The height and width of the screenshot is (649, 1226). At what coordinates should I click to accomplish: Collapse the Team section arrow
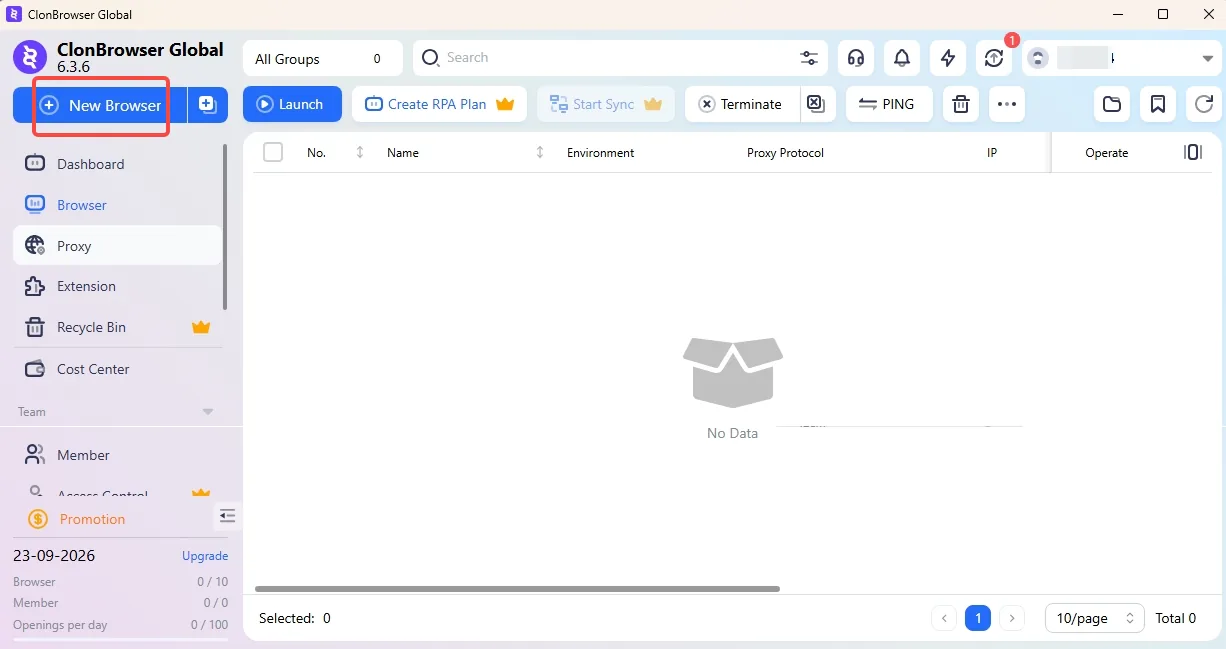(x=208, y=412)
